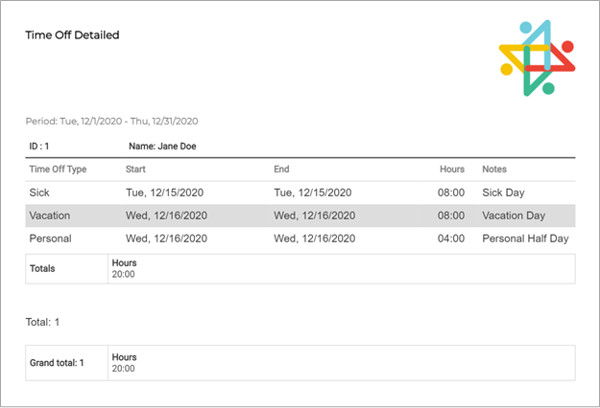Click the 04:00 hours value
The image size is (600, 408).
click(451, 238)
